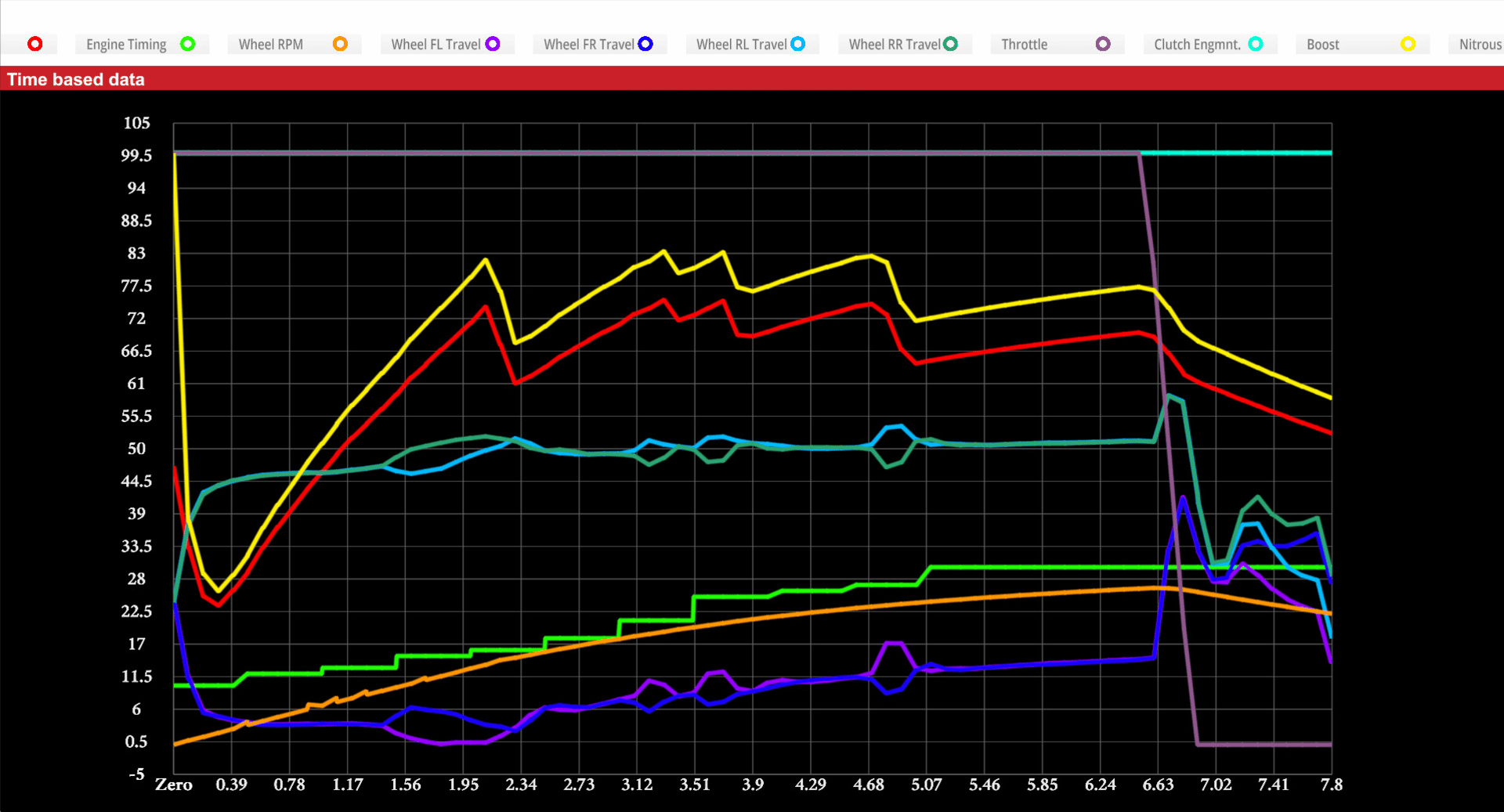Select the Wheel RPM legend label
The height and width of the screenshot is (812, 1504).
pyautogui.click(x=270, y=45)
